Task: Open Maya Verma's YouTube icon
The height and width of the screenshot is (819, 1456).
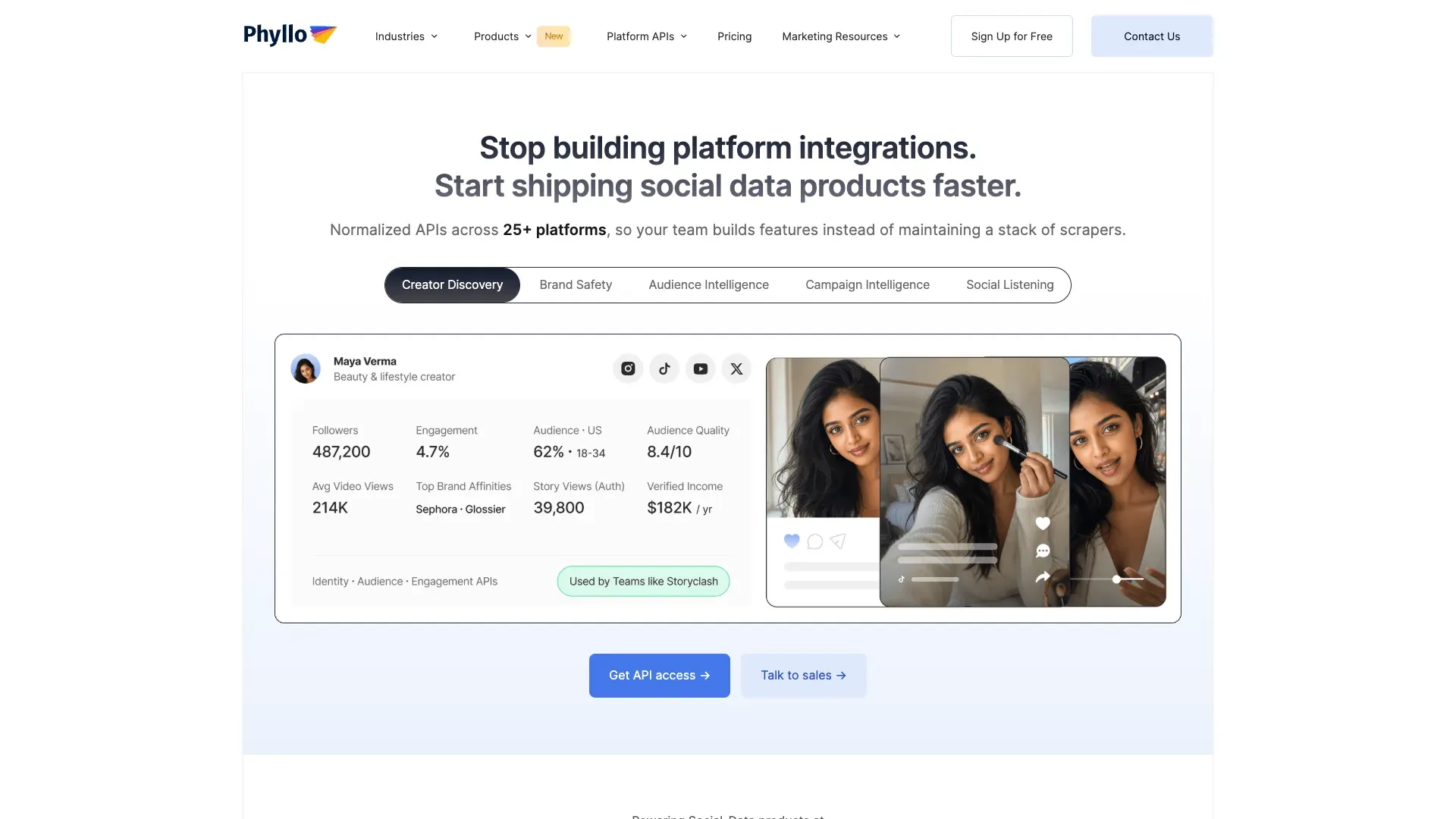Action: 701,369
